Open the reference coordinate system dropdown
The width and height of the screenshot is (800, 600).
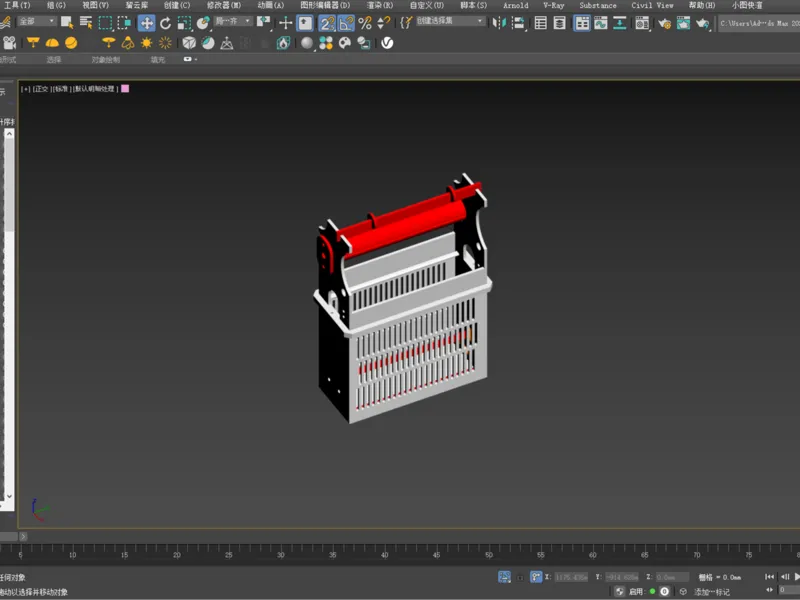click(x=233, y=21)
